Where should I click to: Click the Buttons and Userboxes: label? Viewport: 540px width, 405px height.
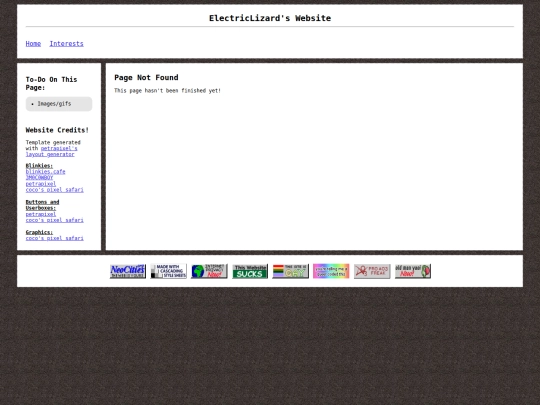click(x=42, y=205)
